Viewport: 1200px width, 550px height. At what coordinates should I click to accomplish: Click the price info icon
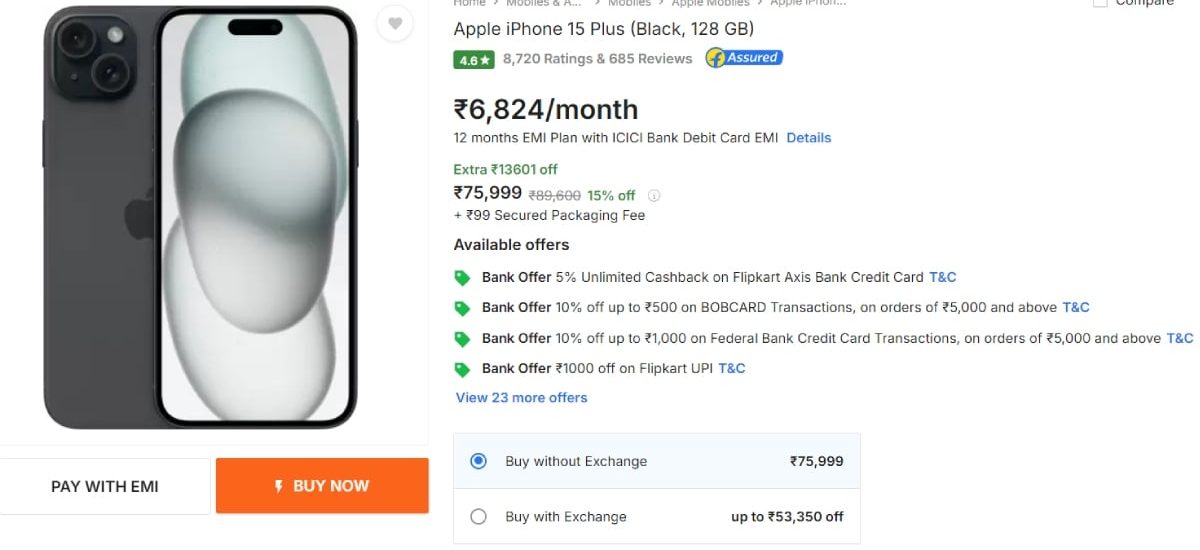point(655,196)
